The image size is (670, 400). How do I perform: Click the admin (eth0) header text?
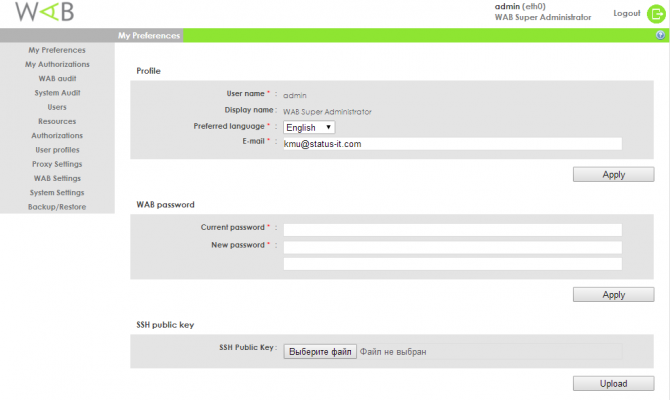(520, 6)
